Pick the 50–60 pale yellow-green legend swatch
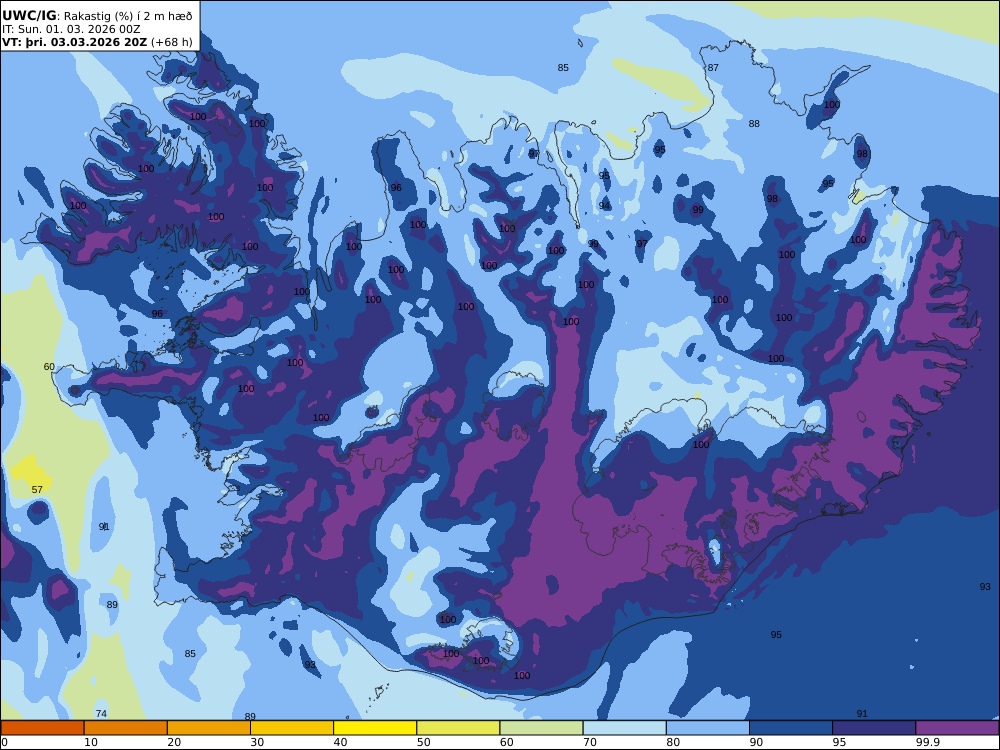1000x750 pixels. point(458,728)
